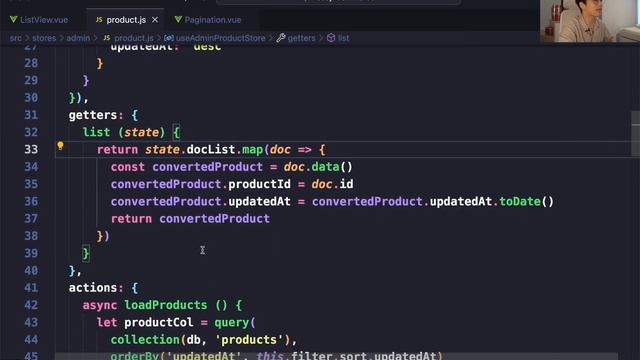Screen dimensions: 640x360
Task: Open the stores breadcrumb segment
Action: pos(44,38)
